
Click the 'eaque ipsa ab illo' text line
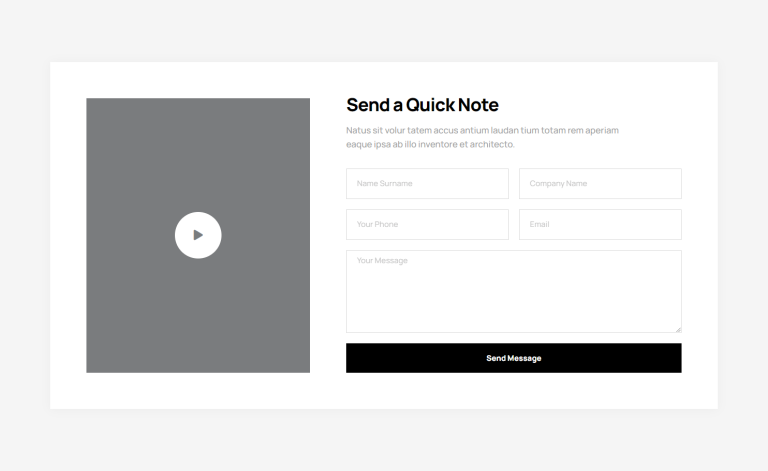click(430, 144)
